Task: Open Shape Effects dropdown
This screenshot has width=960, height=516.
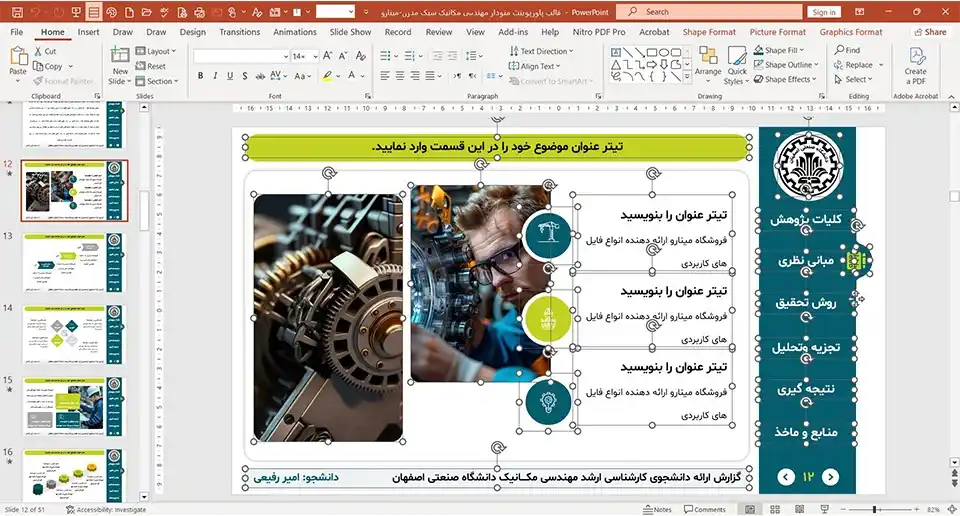Action: [786, 79]
